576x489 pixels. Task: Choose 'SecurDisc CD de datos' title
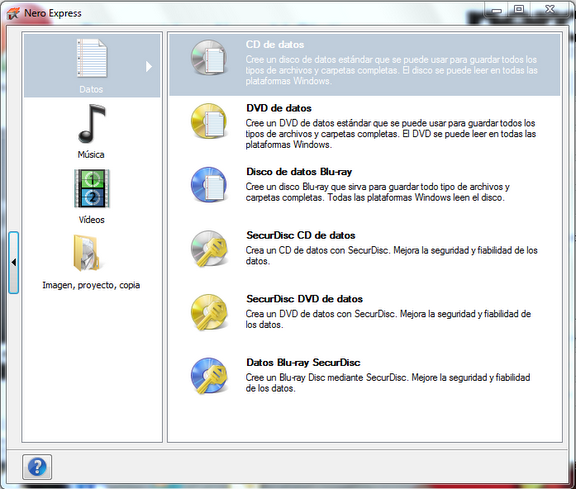pos(301,235)
